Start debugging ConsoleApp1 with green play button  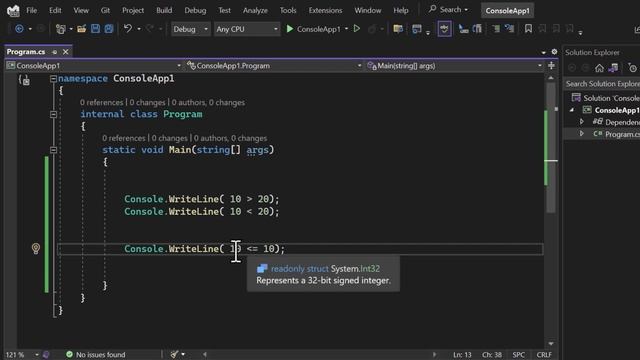(x=290, y=29)
